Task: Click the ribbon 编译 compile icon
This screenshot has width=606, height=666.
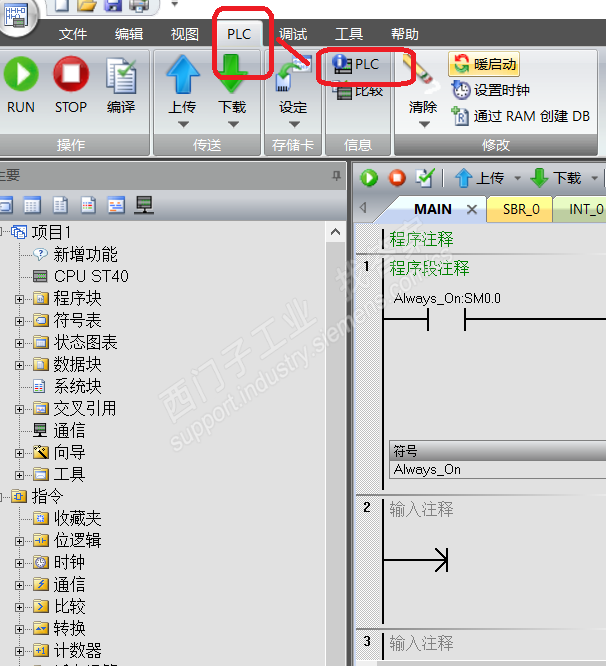Action: (x=121, y=76)
